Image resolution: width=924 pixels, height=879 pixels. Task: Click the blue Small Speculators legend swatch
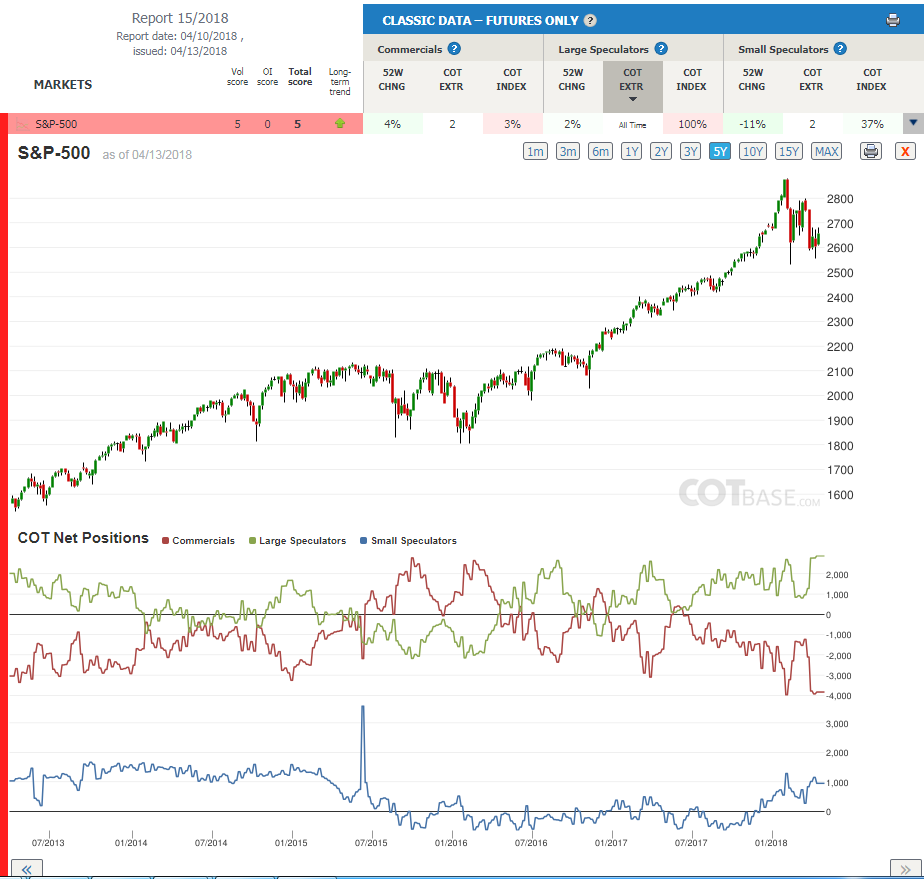coord(364,541)
